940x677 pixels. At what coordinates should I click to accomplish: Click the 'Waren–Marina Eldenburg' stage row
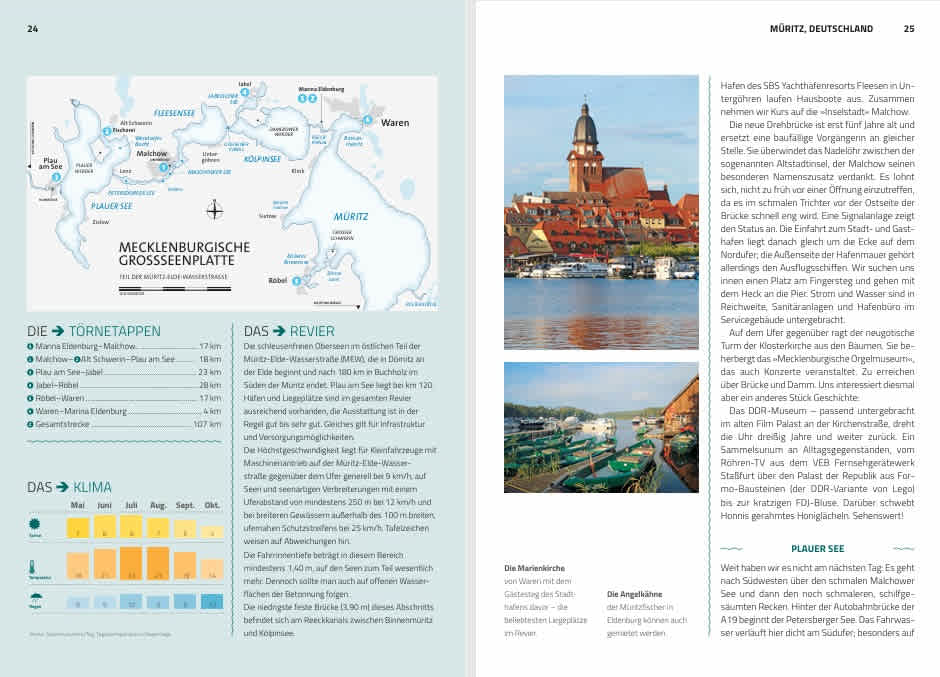pyautogui.click(x=124, y=411)
